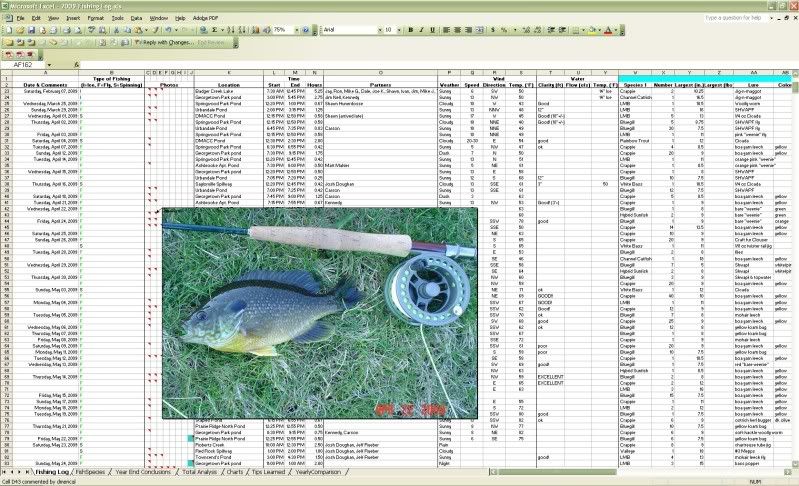Cut selection with the scissors icon

click(x=116, y=30)
